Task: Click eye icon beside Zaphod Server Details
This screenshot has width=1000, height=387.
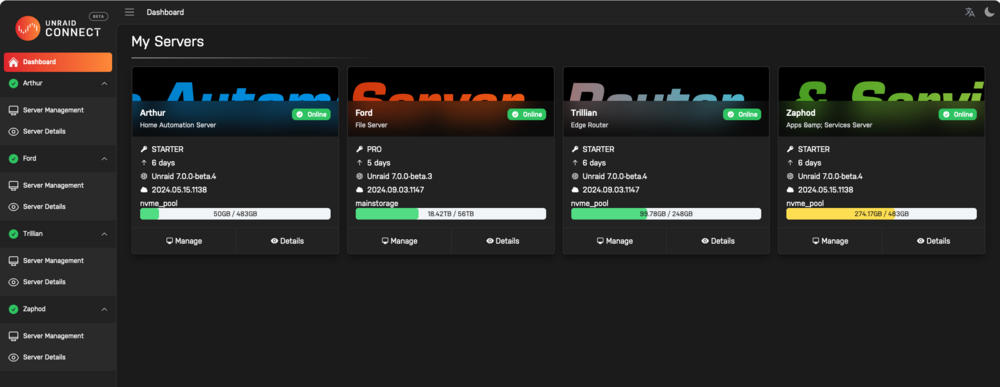Action: 13,357
